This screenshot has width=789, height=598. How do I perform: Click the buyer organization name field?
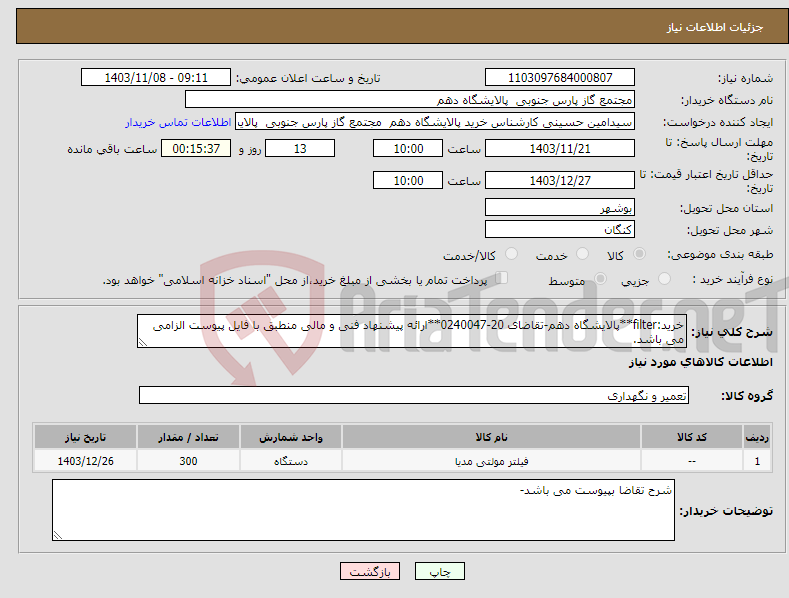pos(410,99)
